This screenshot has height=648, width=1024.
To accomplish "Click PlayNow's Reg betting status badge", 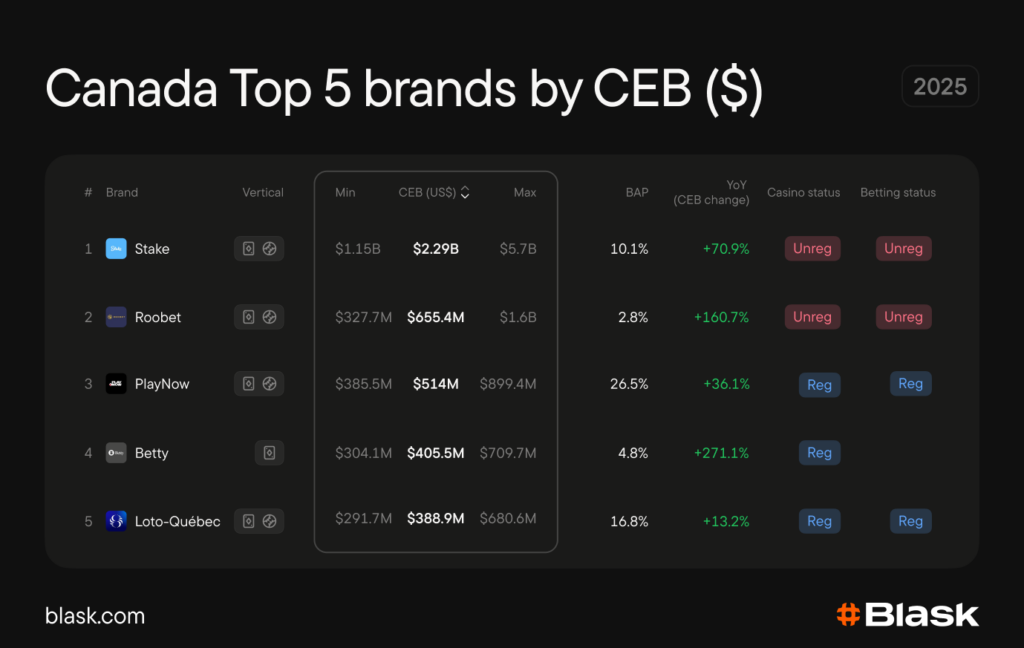I will click(910, 384).
